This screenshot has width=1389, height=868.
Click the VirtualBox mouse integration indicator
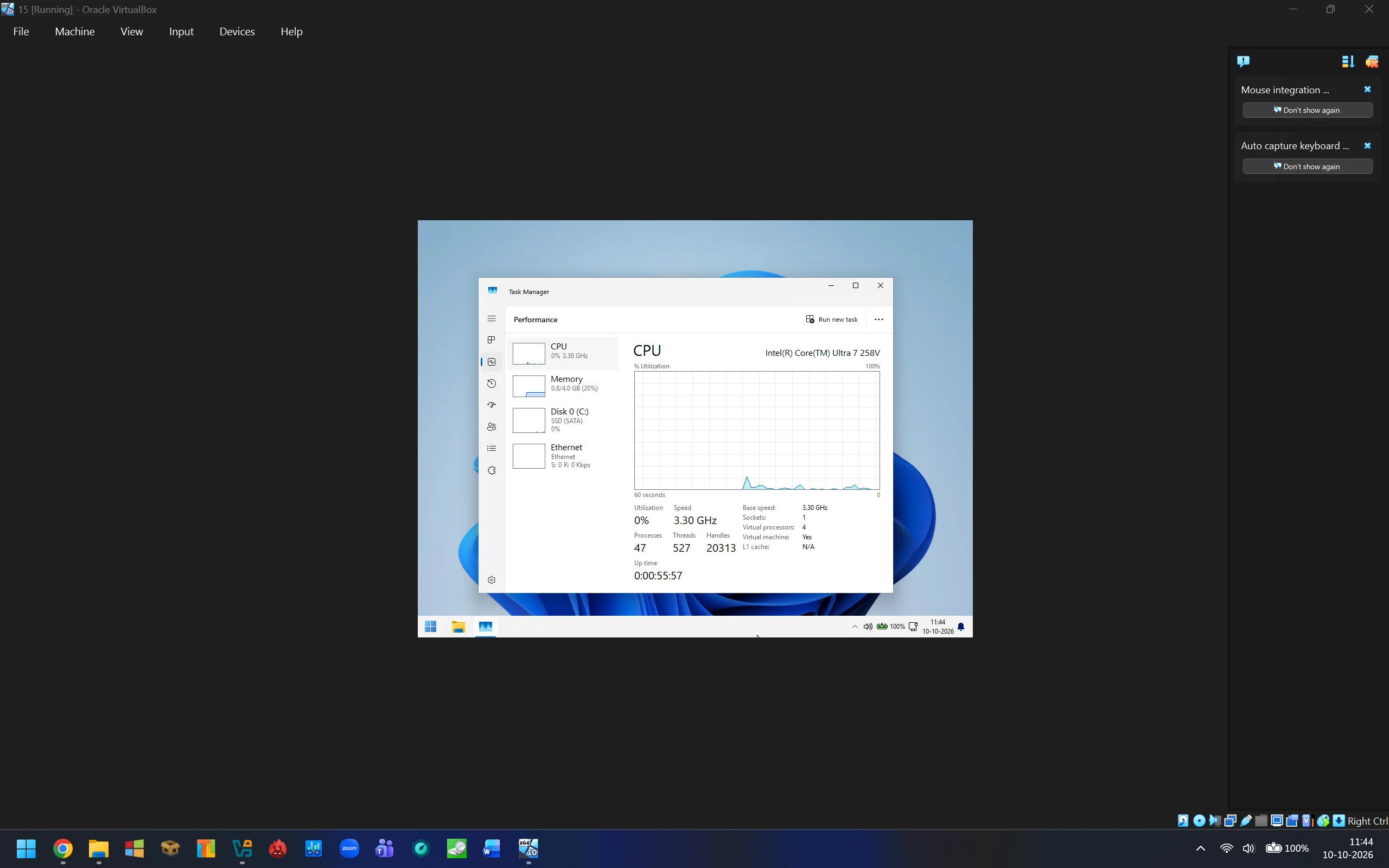tap(1323, 820)
